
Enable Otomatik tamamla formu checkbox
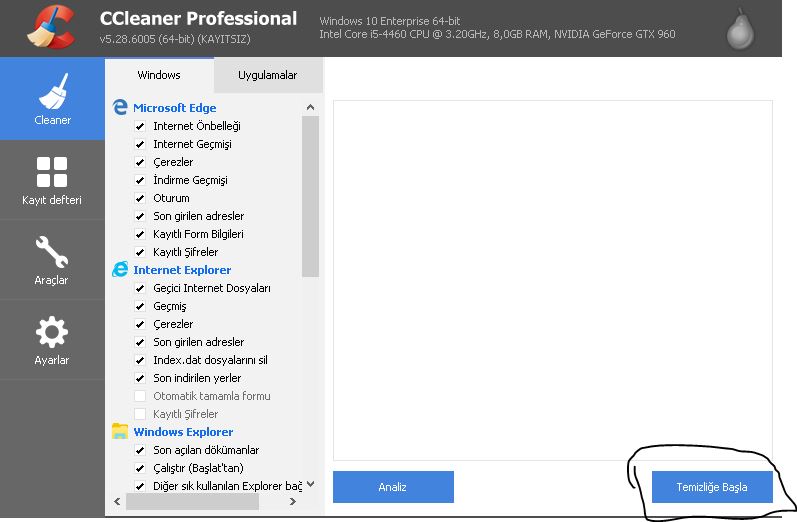(140, 396)
